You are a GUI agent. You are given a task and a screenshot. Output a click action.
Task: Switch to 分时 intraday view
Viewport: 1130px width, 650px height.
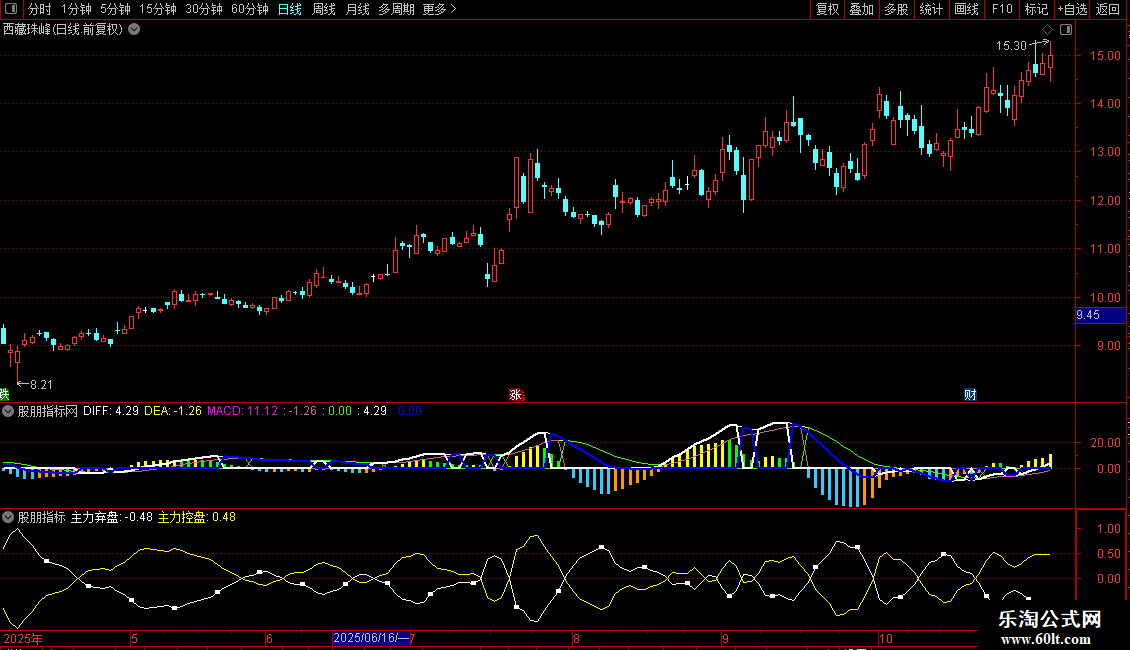click(x=40, y=9)
